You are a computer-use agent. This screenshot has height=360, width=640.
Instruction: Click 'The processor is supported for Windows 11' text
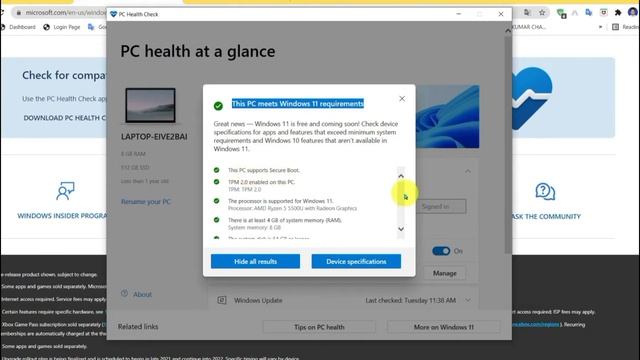280,201
